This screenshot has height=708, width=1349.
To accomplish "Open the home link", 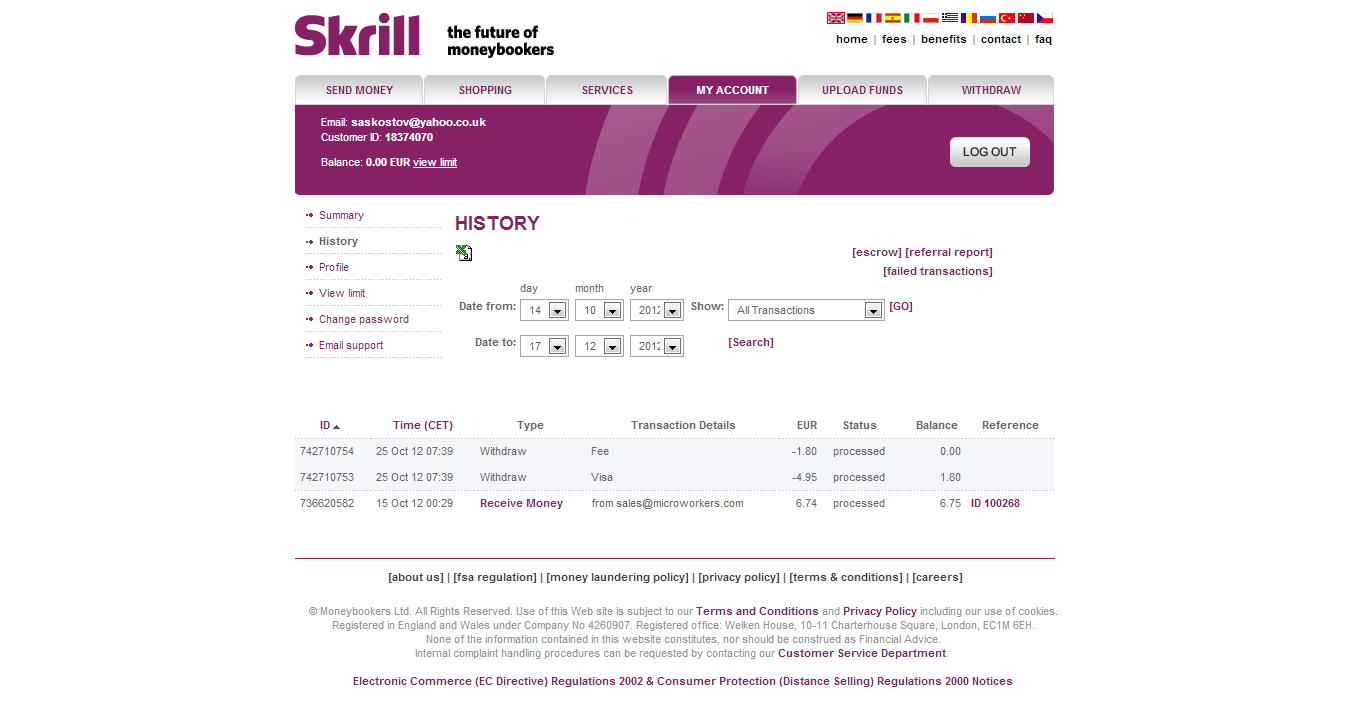I will (852, 40).
